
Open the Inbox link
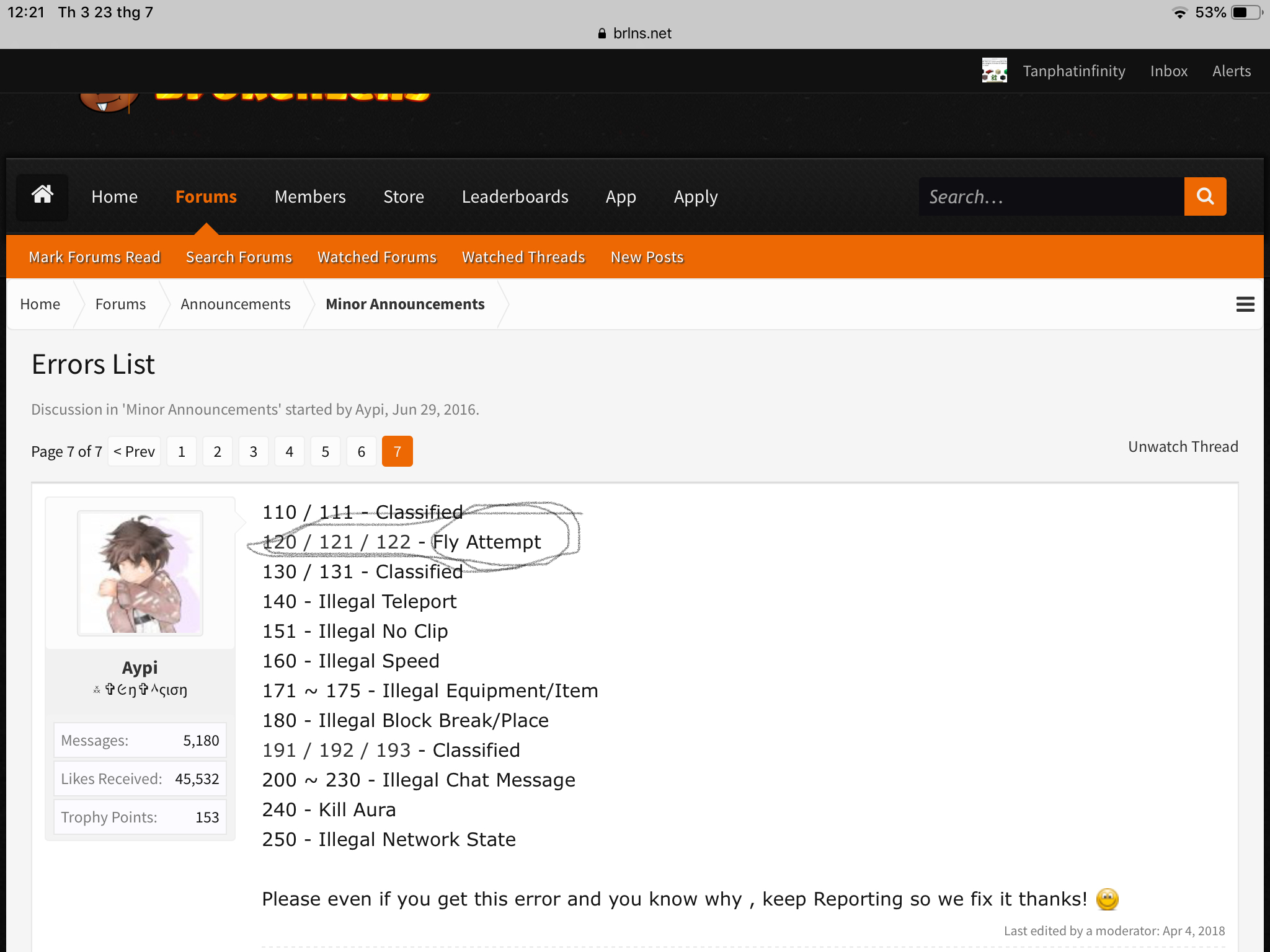pos(1169,71)
